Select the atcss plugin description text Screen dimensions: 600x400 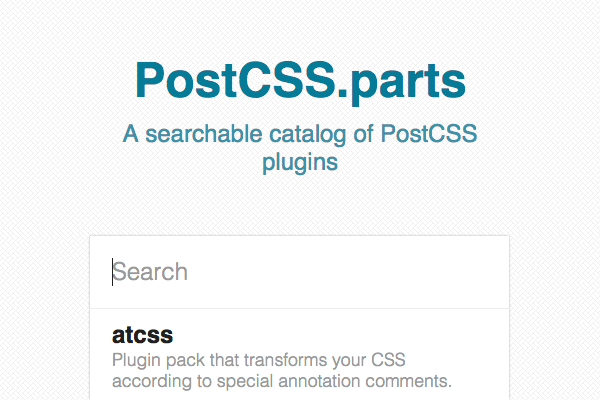282,370
